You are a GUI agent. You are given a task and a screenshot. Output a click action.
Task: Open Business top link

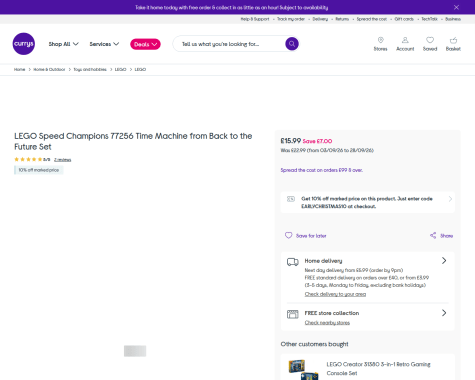click(453, 19)
